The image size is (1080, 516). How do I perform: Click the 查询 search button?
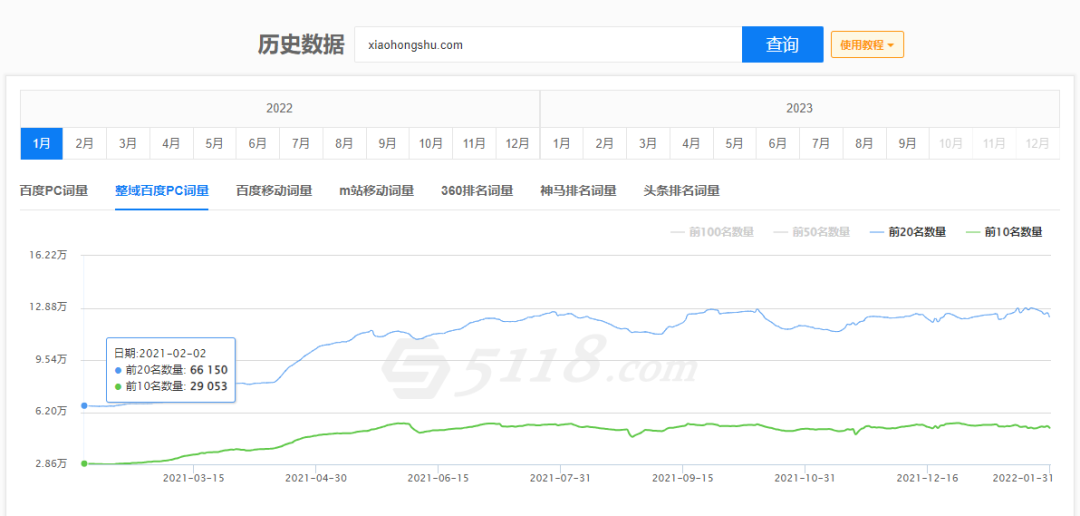pos(782,45)
